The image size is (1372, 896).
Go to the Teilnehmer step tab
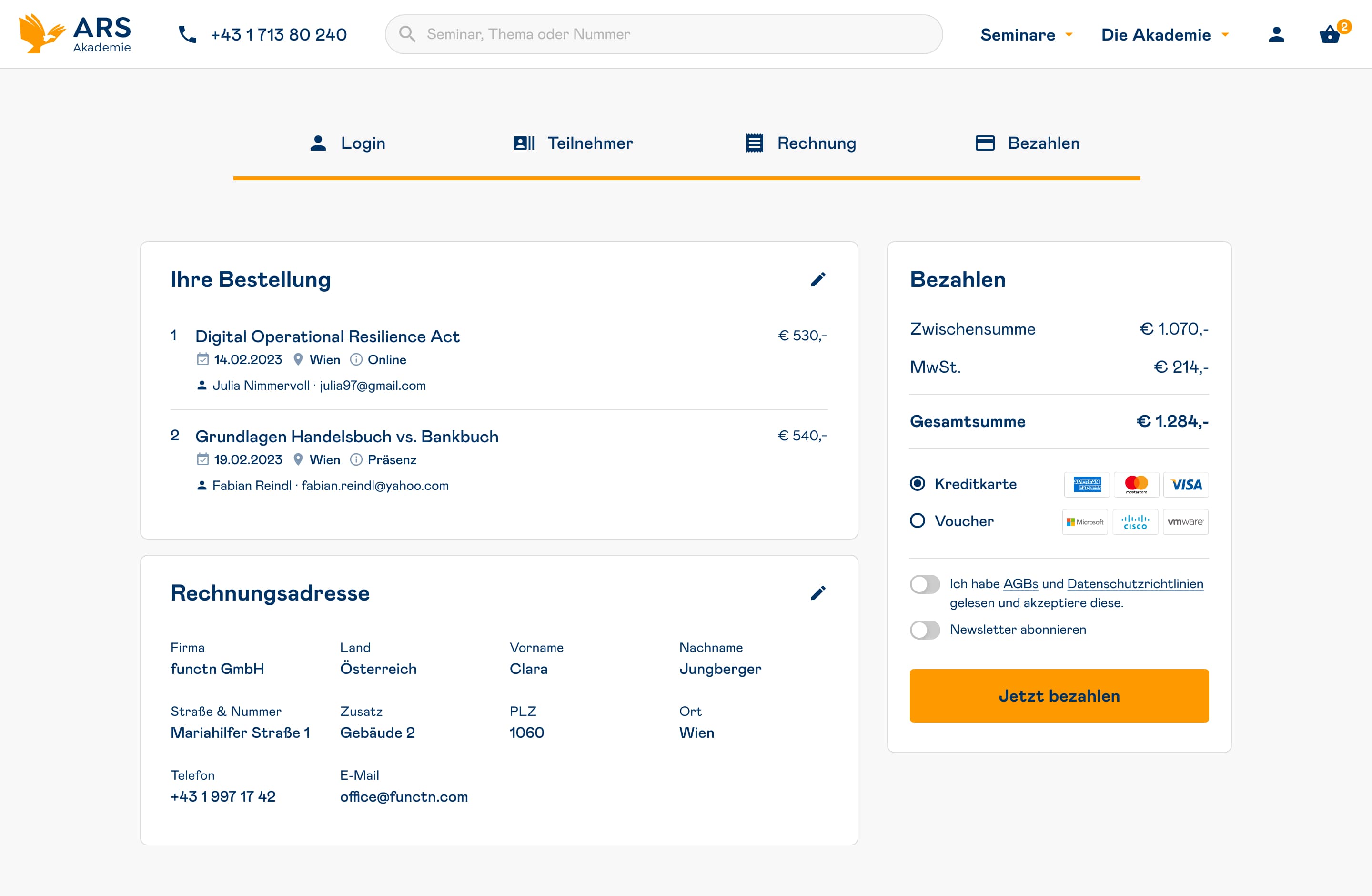[573, 143]
